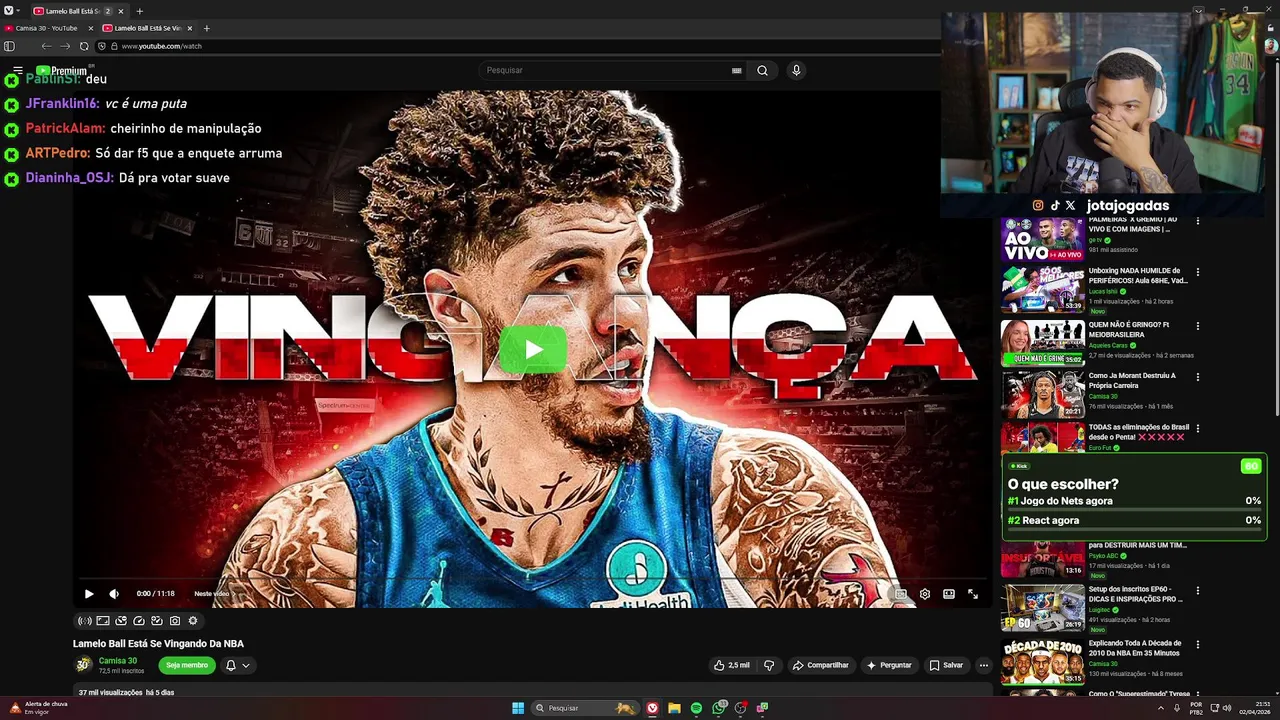Vote '#1 Jogo do Nets agora' in poll
Screen dimensions: 1280x720
coord(1134,503)
